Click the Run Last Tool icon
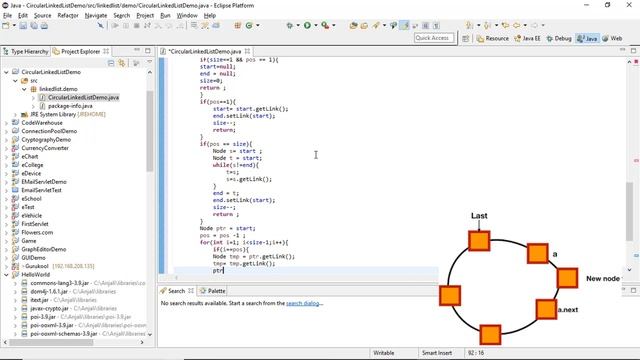 325,25
